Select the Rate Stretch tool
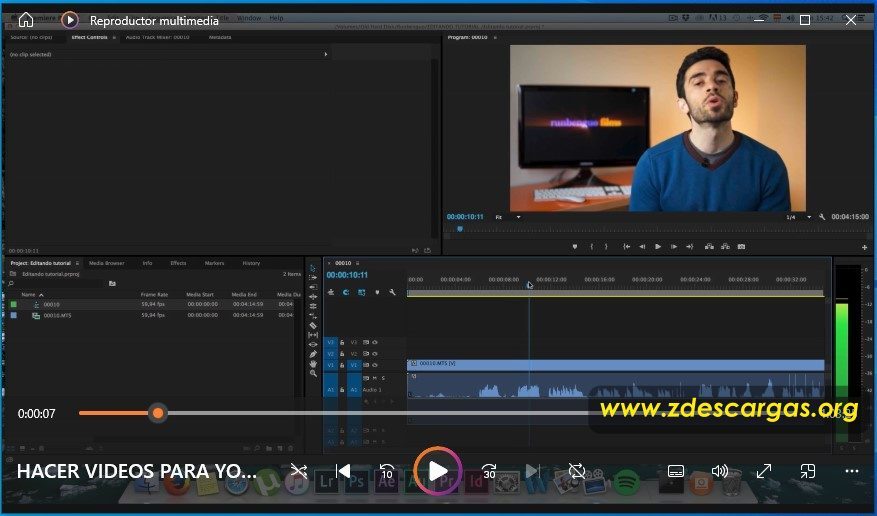Image resolution: width=877 pixels, height=516 pixels. [313, 306]
